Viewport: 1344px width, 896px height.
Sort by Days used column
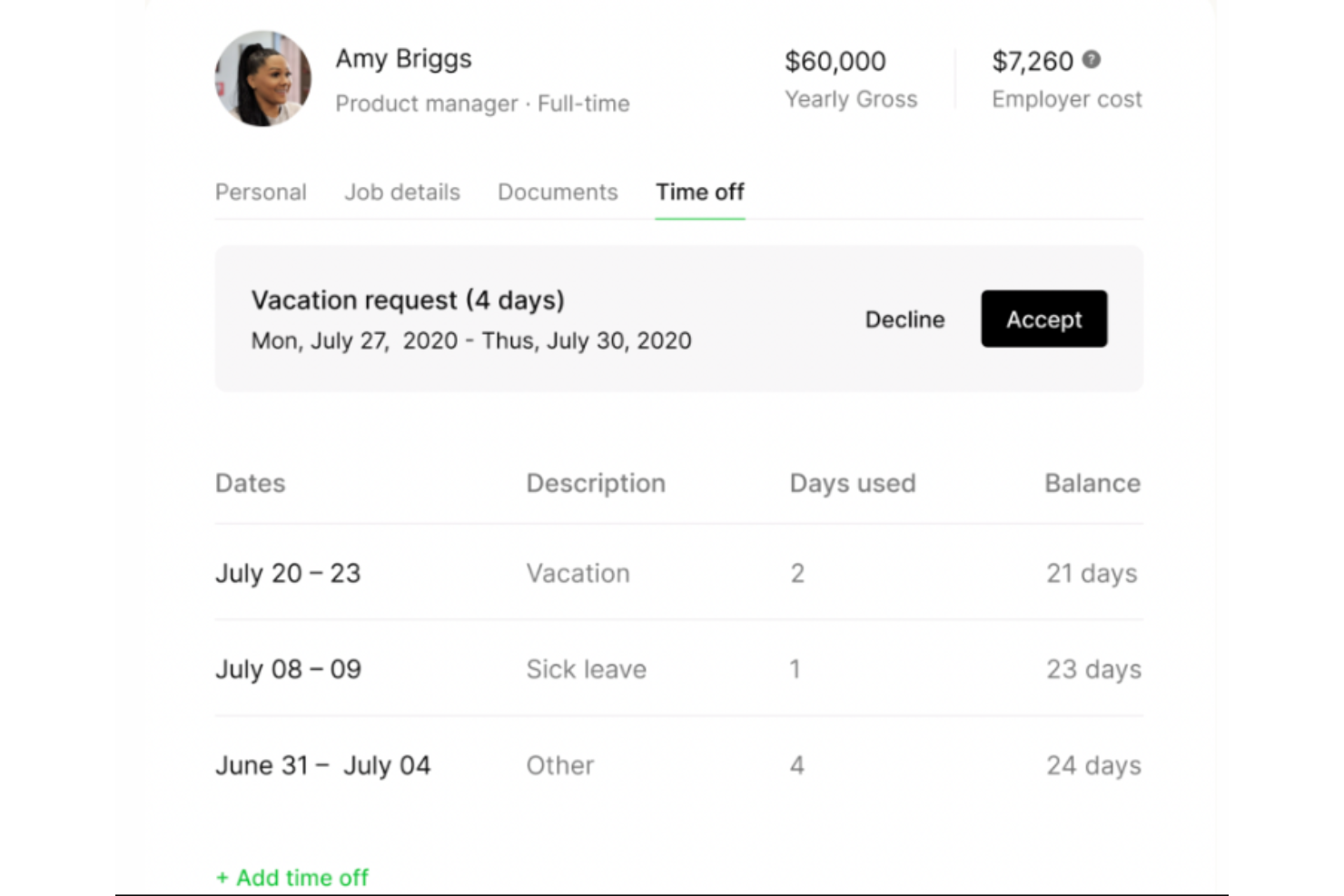[853, 483]
